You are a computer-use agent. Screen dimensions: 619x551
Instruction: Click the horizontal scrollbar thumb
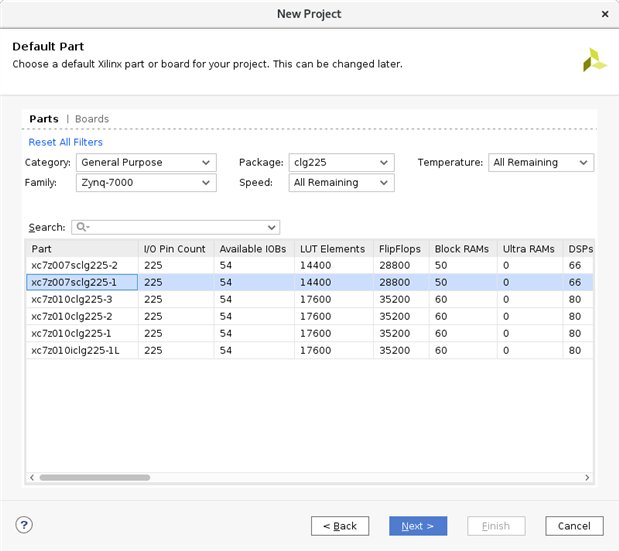pyautogui.click(x=95, y=478)
